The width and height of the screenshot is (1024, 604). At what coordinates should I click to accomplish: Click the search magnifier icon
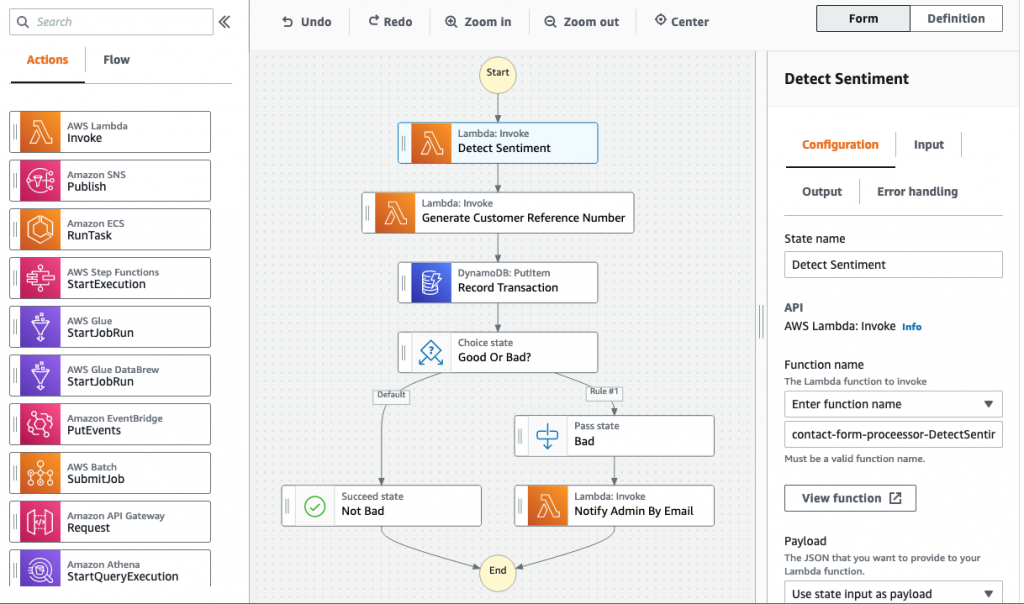(23, 22)
